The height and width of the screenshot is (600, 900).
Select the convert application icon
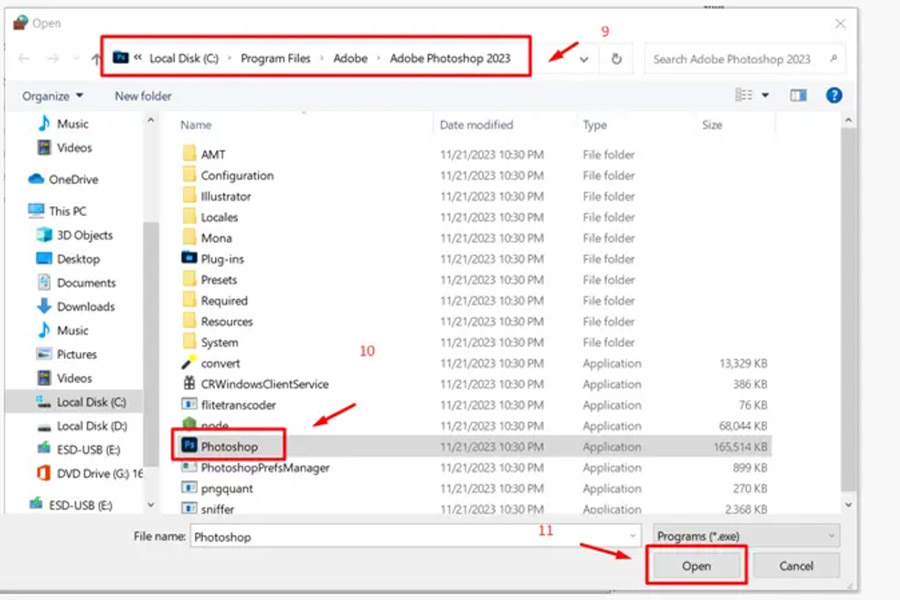coord(189,362)
